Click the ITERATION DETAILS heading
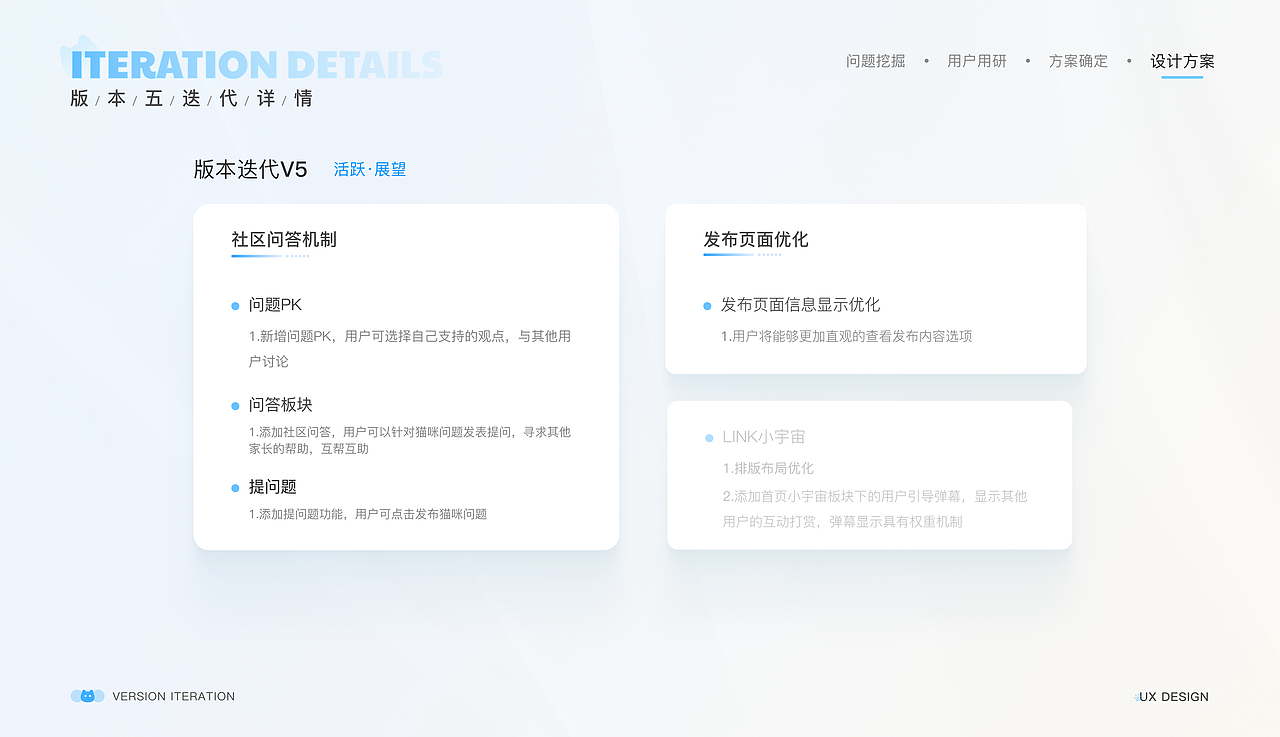This screenshot has height=737, width=1280. (x=256, y=65)
